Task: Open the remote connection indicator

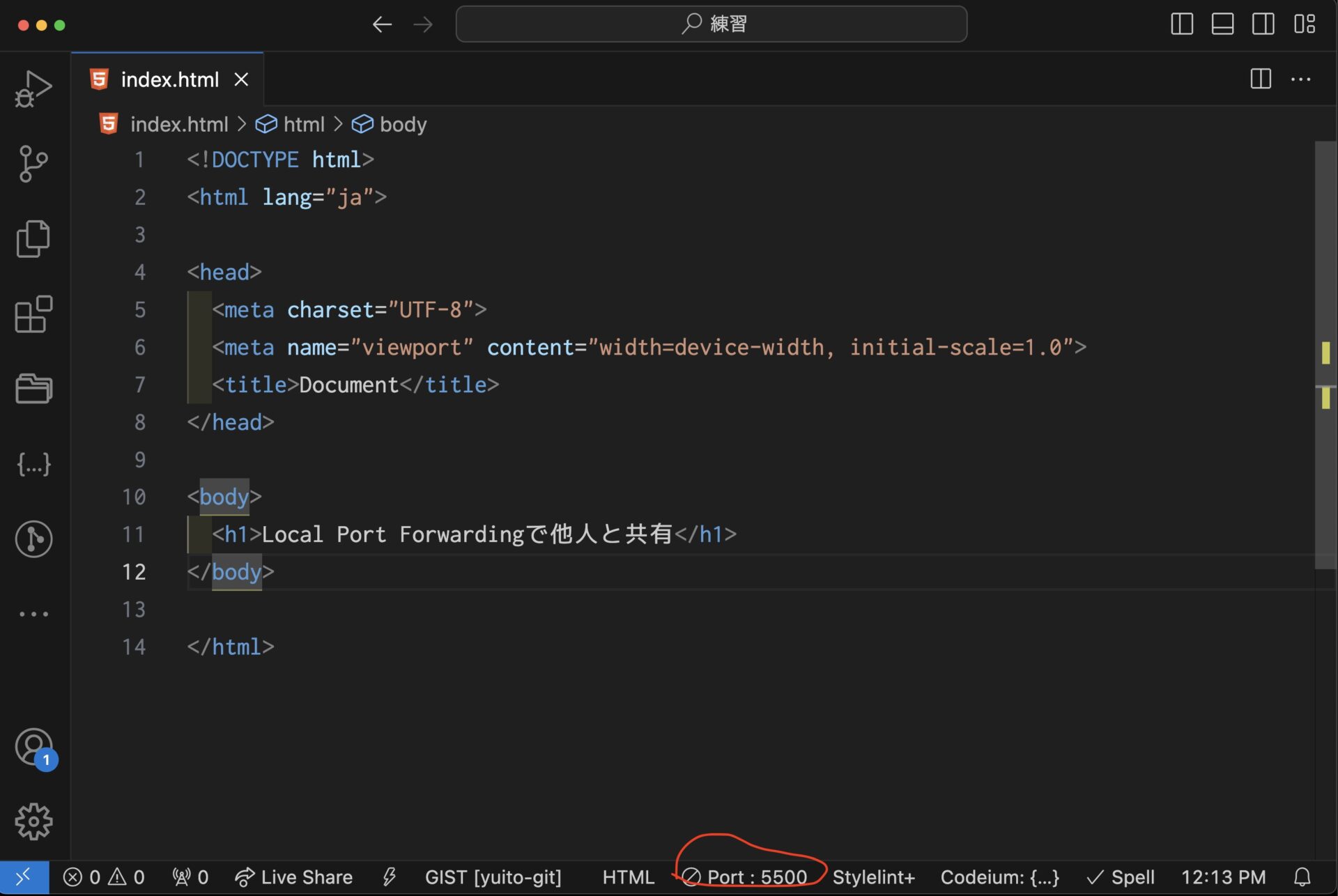Action: point(24,876)
